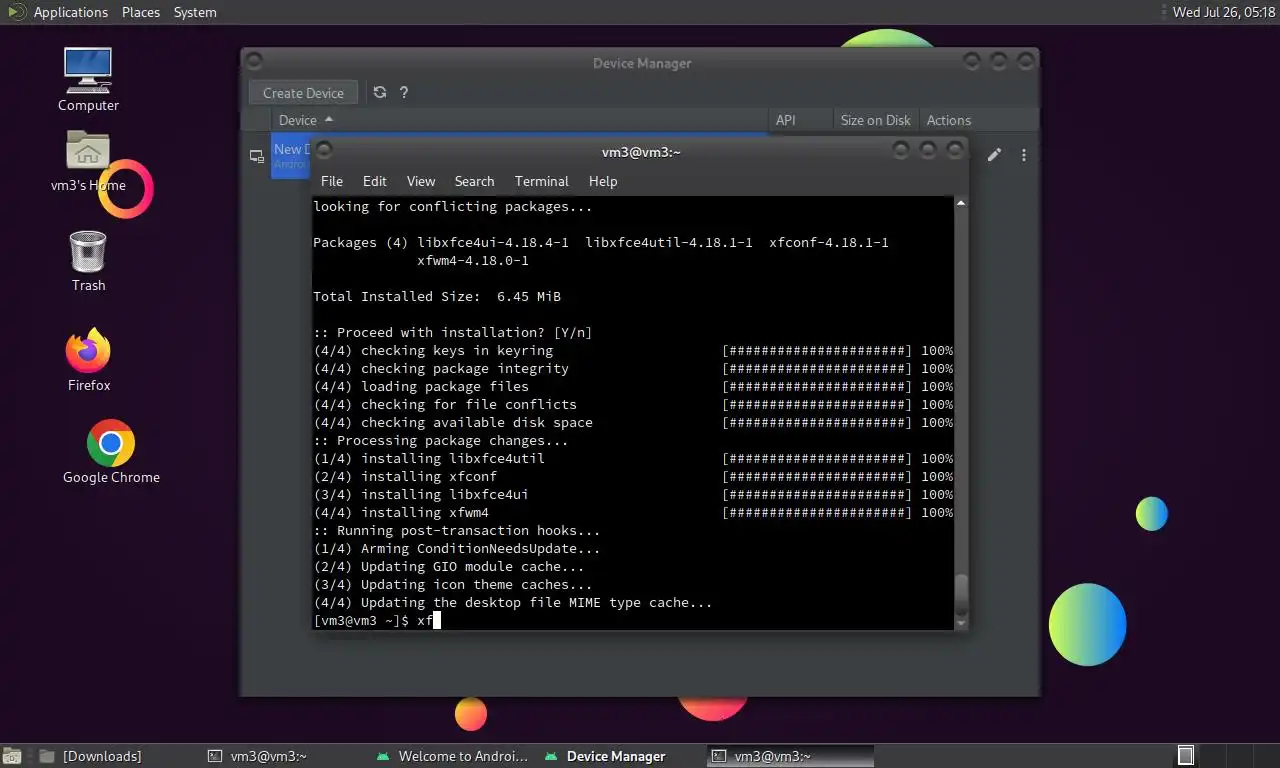The image size is (1280, 768).
Task: Click the Create Device button
Action: [x=303, y=93]
